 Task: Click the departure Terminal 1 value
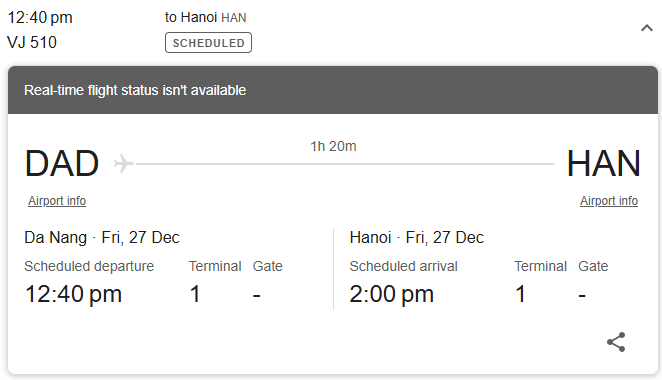[x=195, y=294]
